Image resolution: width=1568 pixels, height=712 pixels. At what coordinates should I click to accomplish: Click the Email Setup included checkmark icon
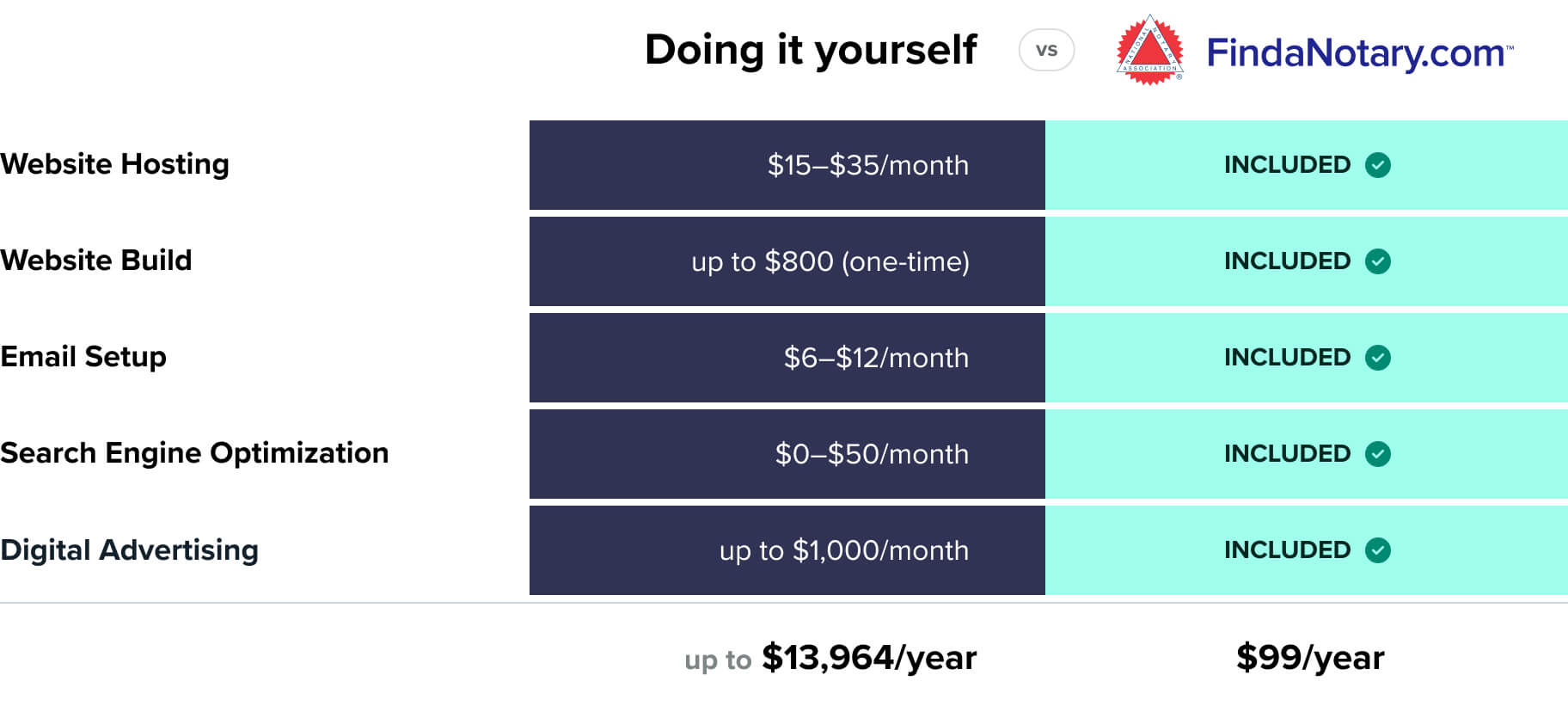1378,357
